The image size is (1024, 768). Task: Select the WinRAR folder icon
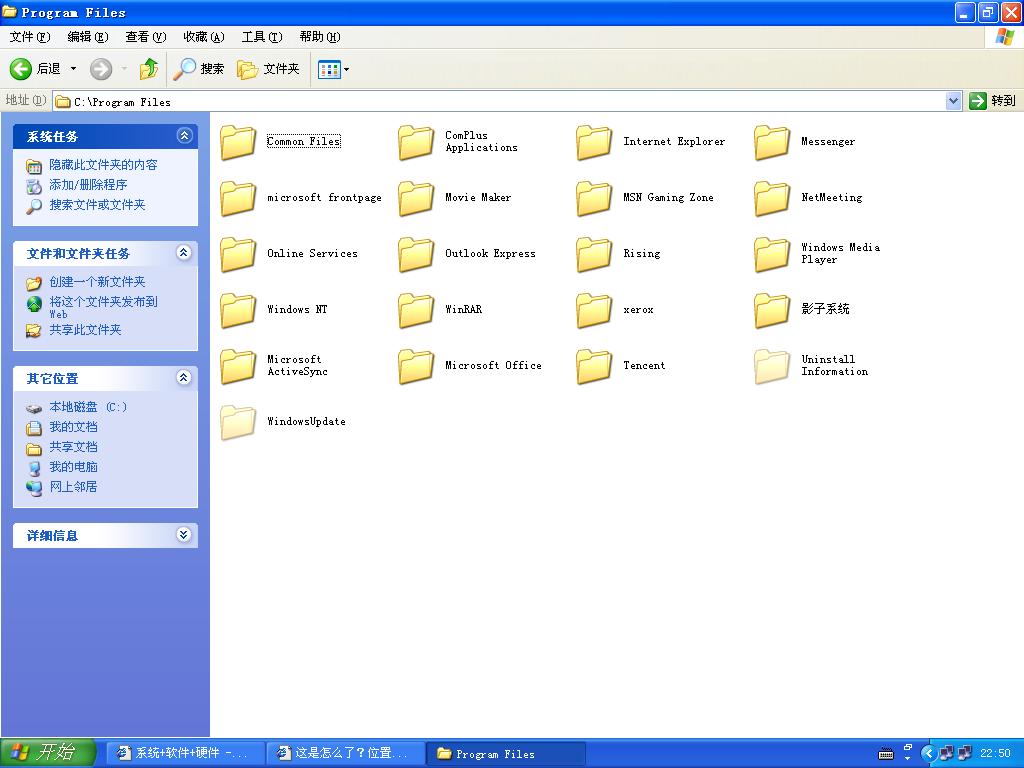(416, 310)
